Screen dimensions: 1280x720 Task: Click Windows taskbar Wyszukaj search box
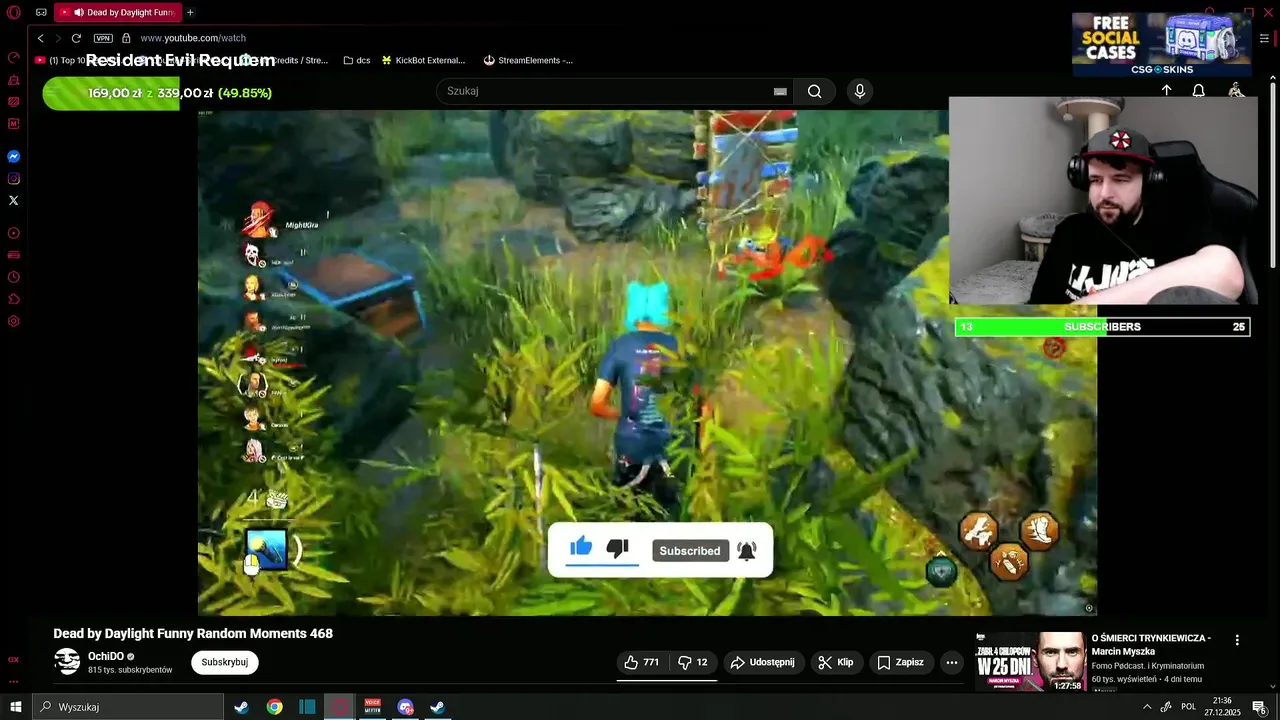[128, 707]
